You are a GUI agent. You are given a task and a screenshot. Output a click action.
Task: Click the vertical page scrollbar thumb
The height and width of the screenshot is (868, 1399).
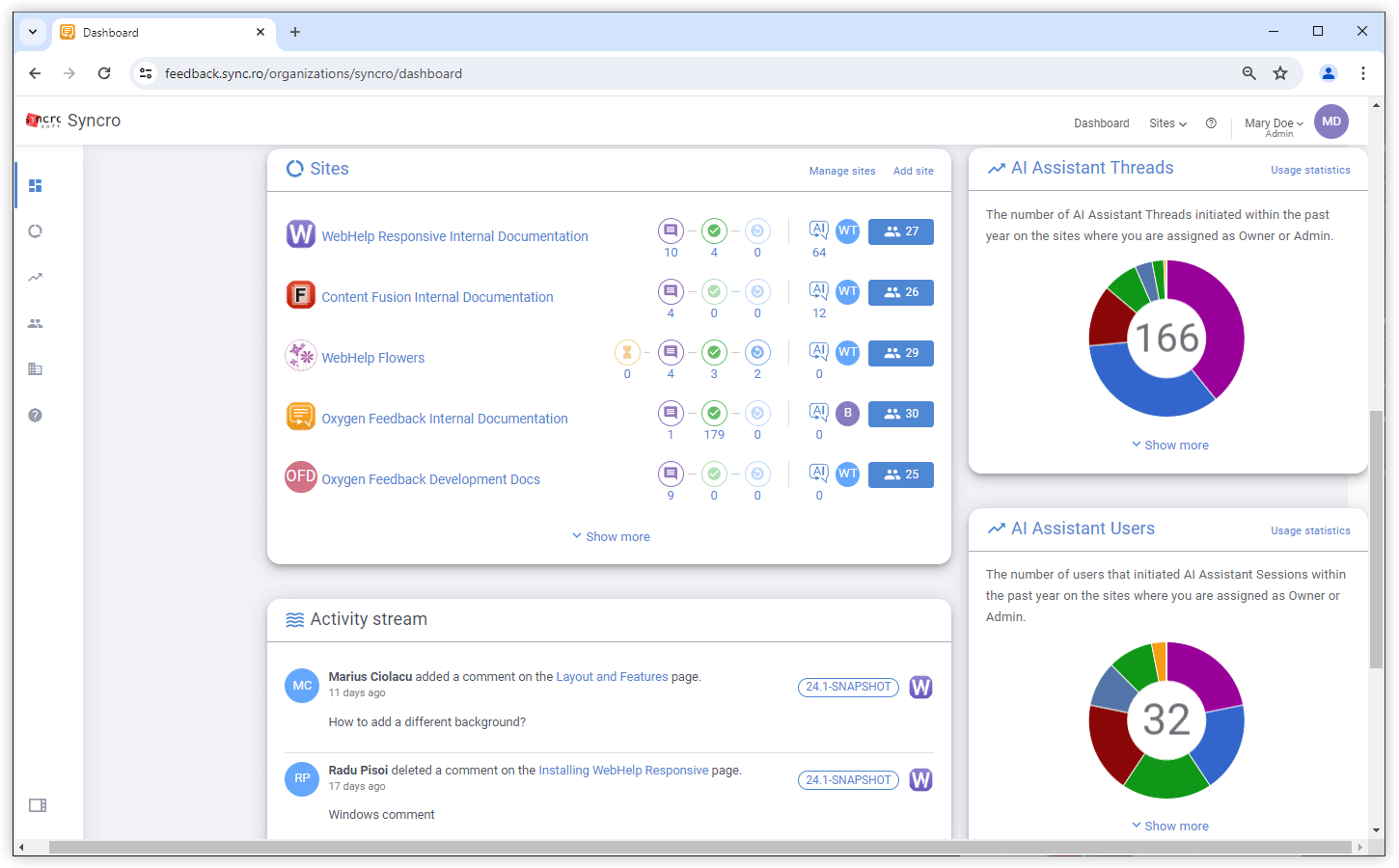(1377, 539)
